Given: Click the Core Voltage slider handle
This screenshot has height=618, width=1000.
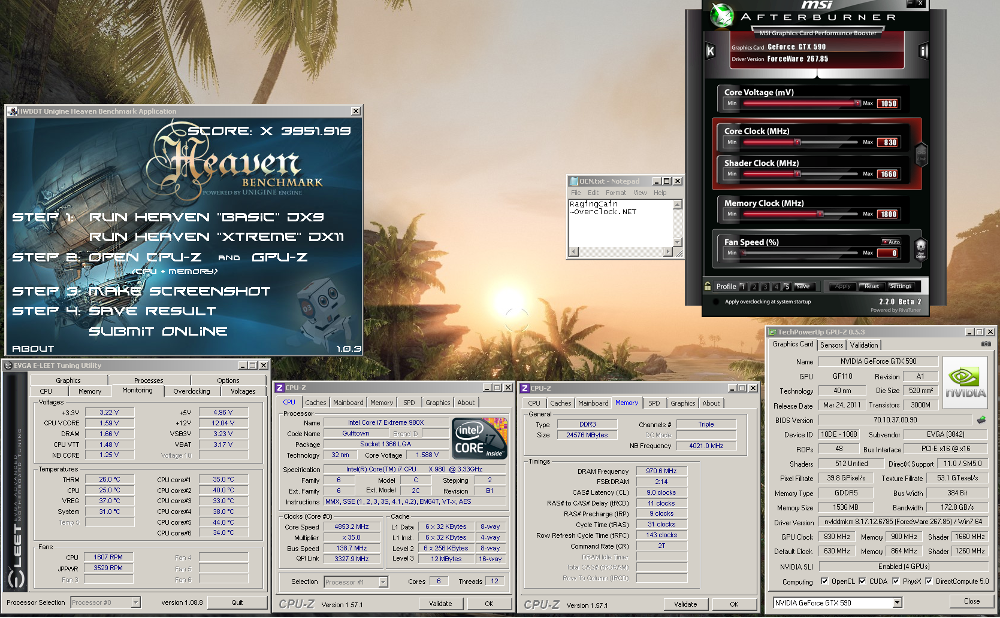Looking at the screenshot, I should [x=857, y=103].
